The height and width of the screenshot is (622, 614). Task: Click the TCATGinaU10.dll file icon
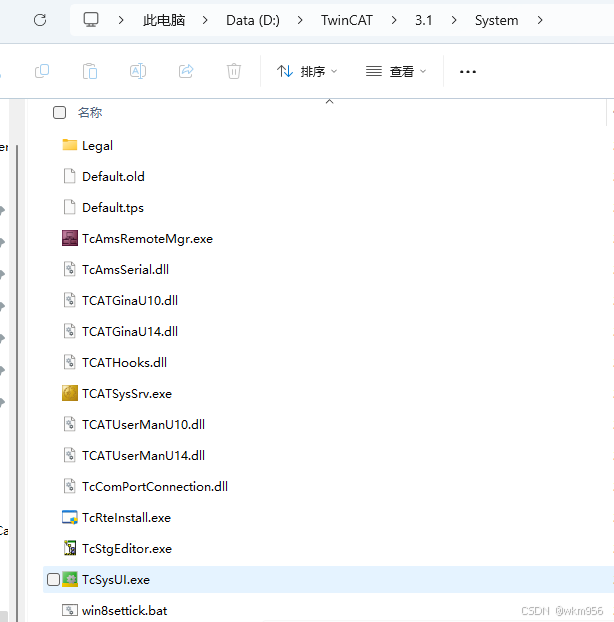(70, 300)
